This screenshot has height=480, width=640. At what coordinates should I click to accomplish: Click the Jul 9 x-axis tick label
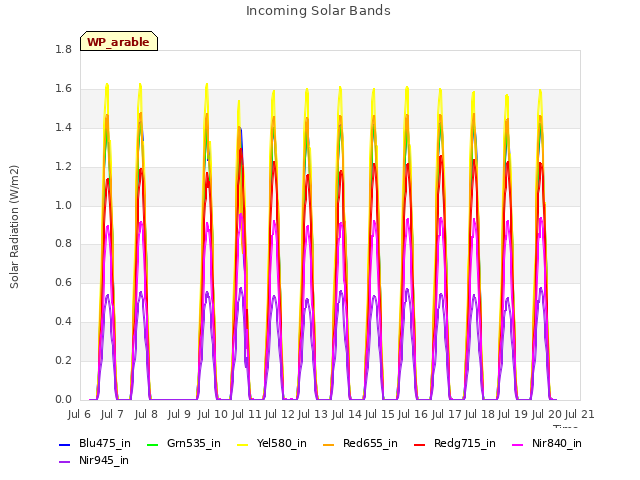pyautogui.click(x=179, y=415)
